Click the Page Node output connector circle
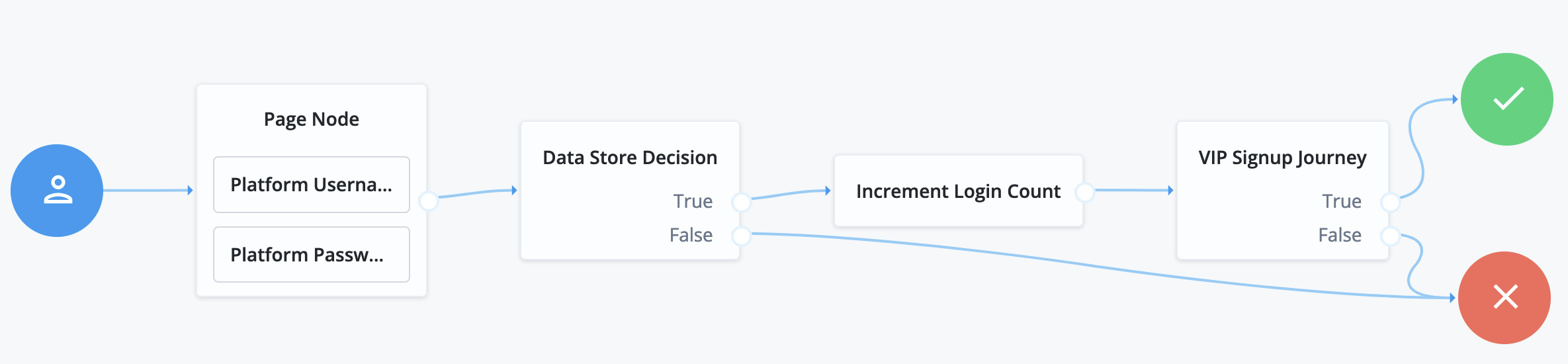 (429, 200)
